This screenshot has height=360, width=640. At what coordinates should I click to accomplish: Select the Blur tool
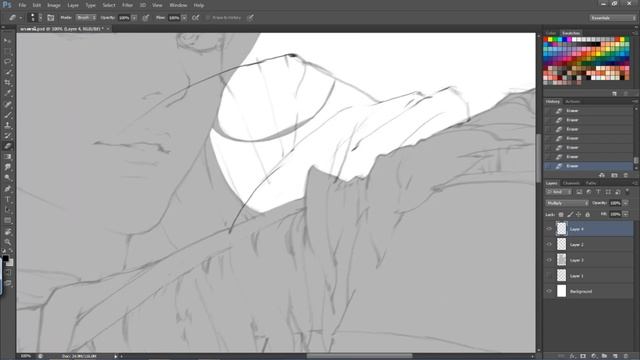(7, 167)
